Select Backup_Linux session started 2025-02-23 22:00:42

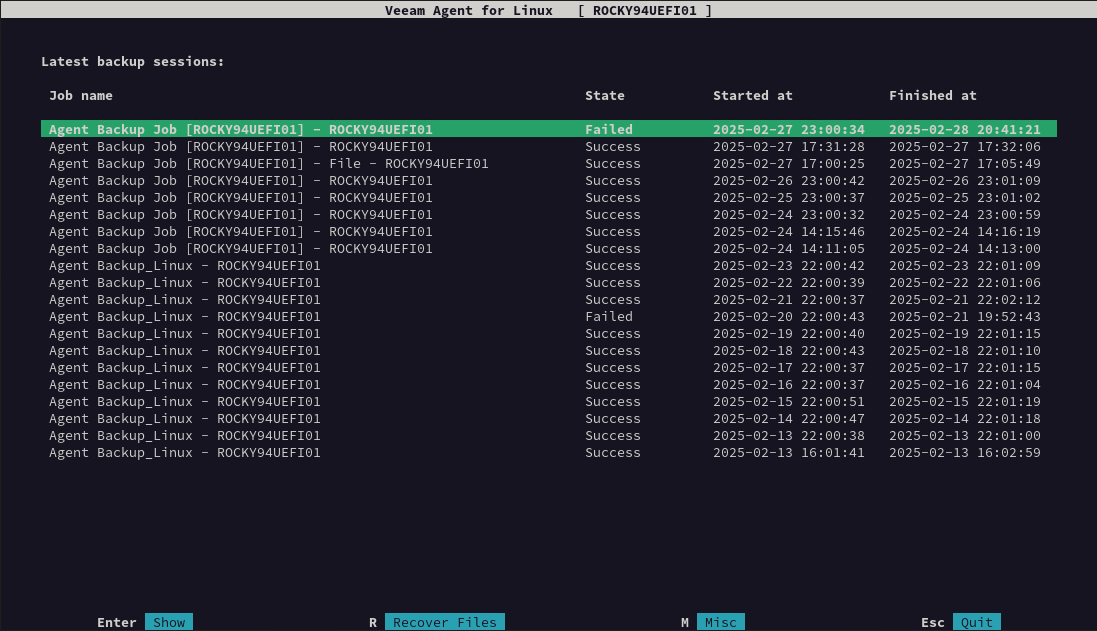(548, 266)
